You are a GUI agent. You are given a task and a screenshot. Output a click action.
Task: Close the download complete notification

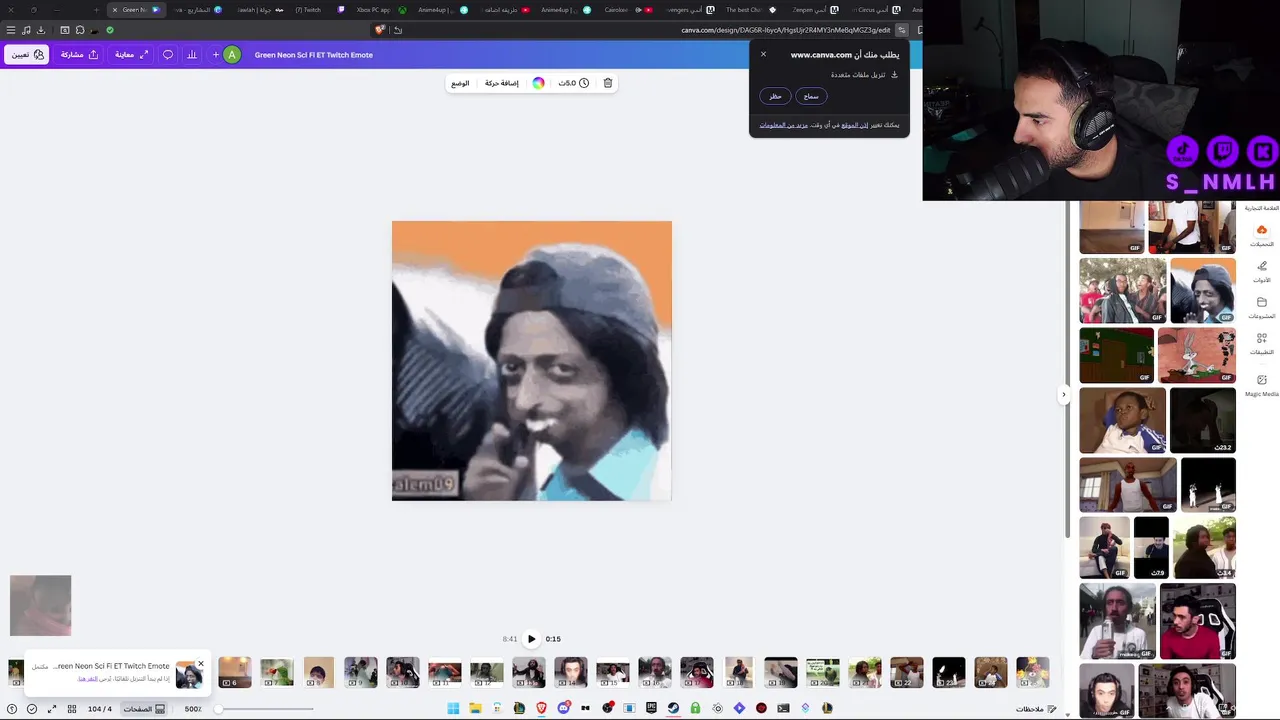point(200,664)
